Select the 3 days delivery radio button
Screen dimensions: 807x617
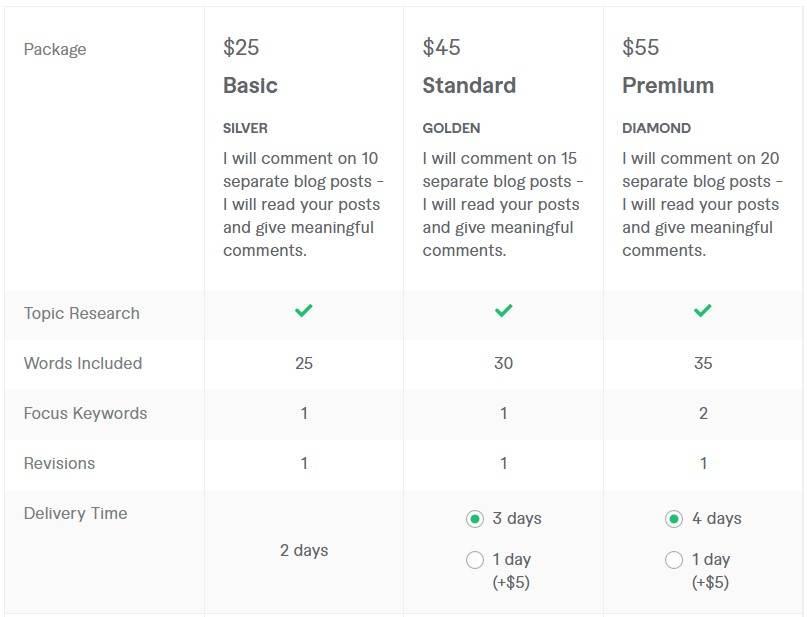[x=475, y=519]
